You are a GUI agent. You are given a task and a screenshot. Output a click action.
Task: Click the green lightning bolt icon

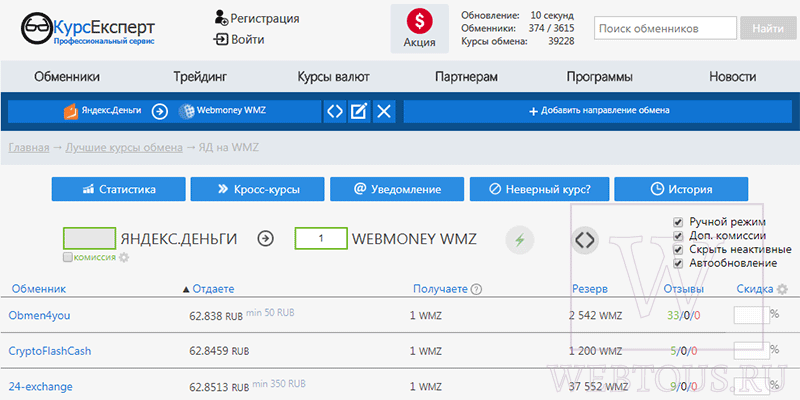pyautogui.click(x=519, y=239)
